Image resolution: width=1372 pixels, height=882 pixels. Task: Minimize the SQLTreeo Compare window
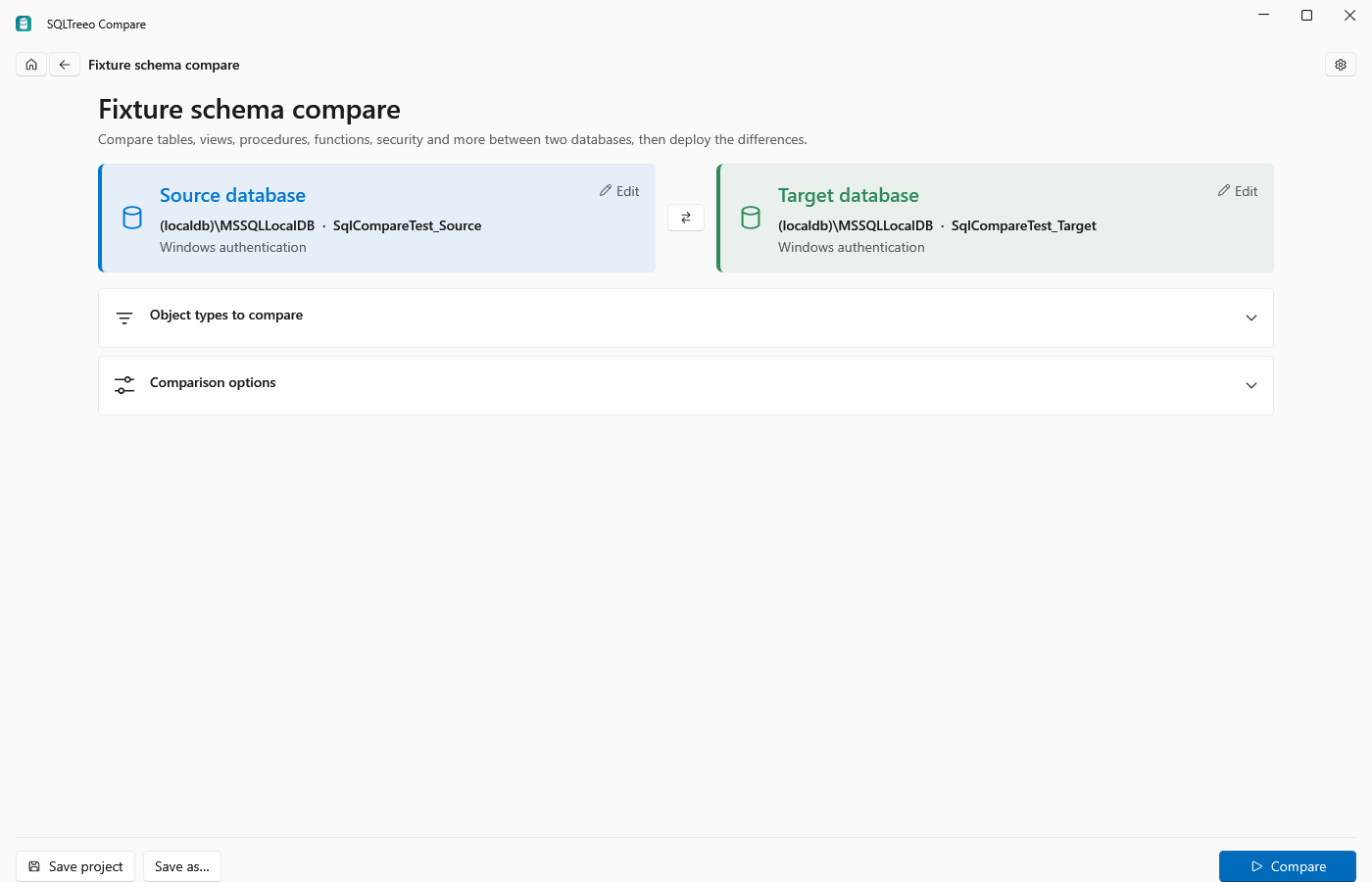click(x=1264, y=15)
